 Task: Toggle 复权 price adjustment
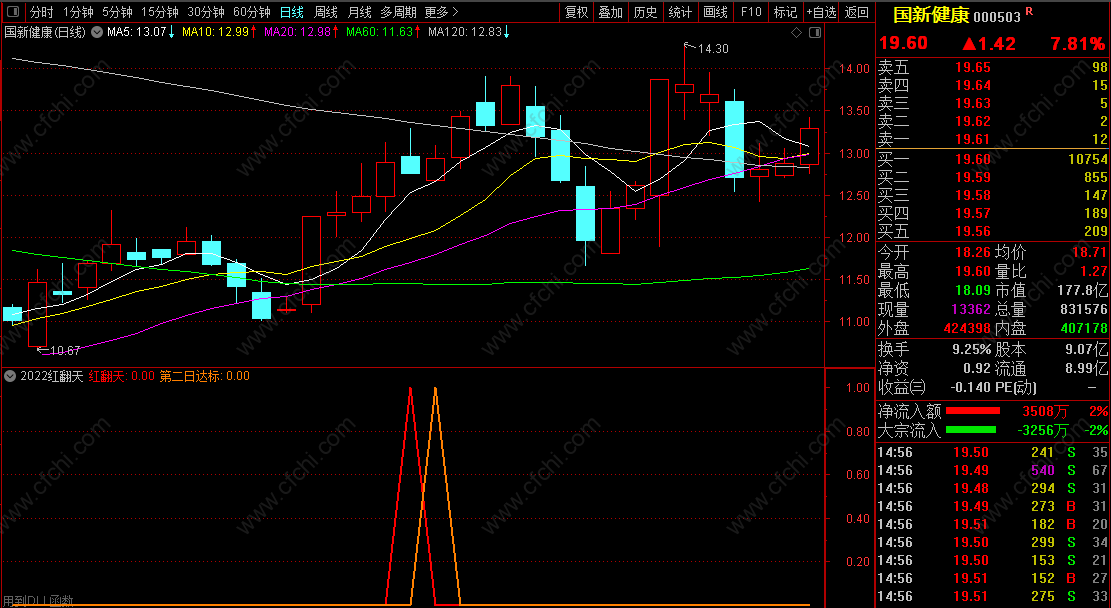tap(577, 12)
